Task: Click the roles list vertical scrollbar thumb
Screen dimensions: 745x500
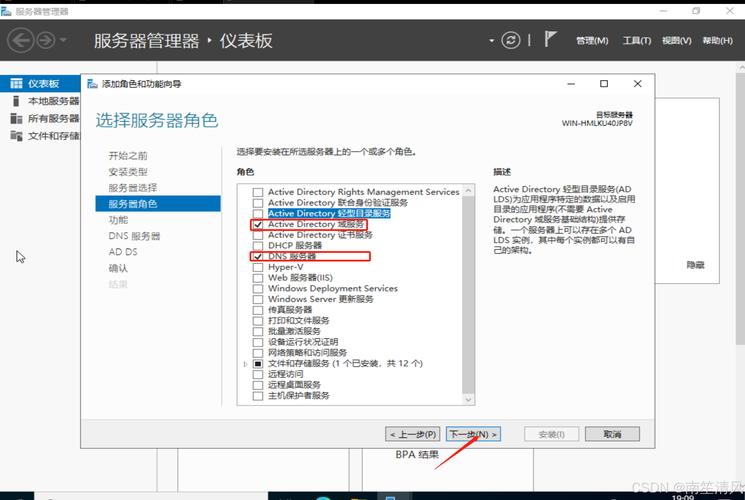Action: tap(468, 295)
